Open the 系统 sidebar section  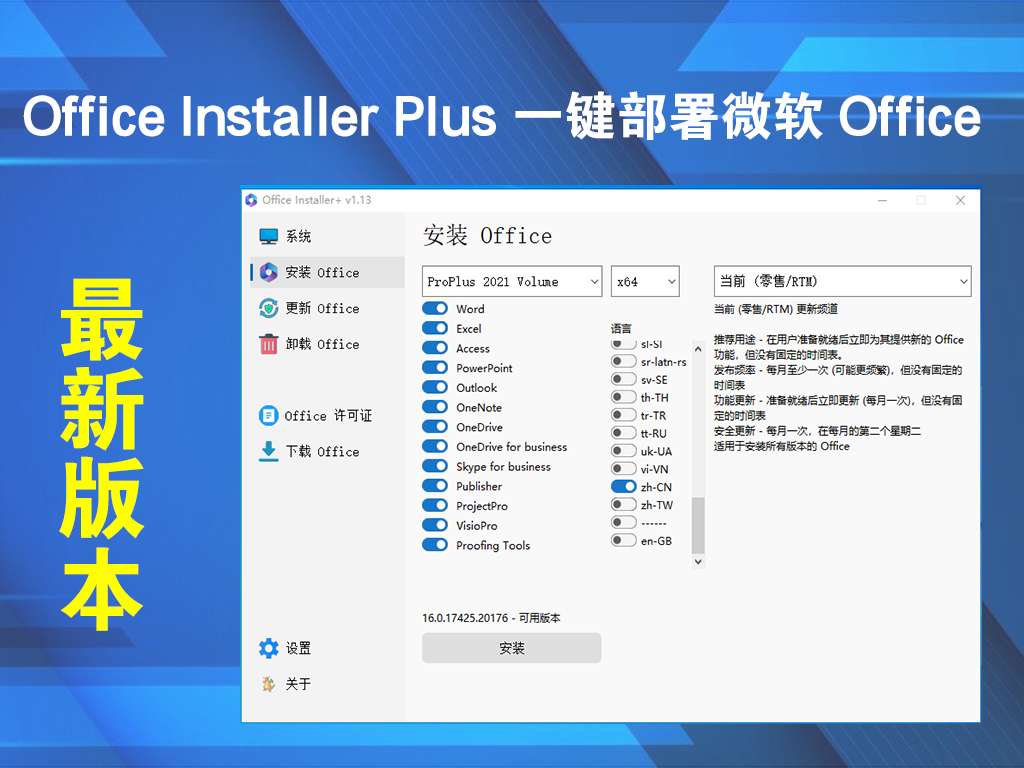pyautogui.click(x=328, y=236)
